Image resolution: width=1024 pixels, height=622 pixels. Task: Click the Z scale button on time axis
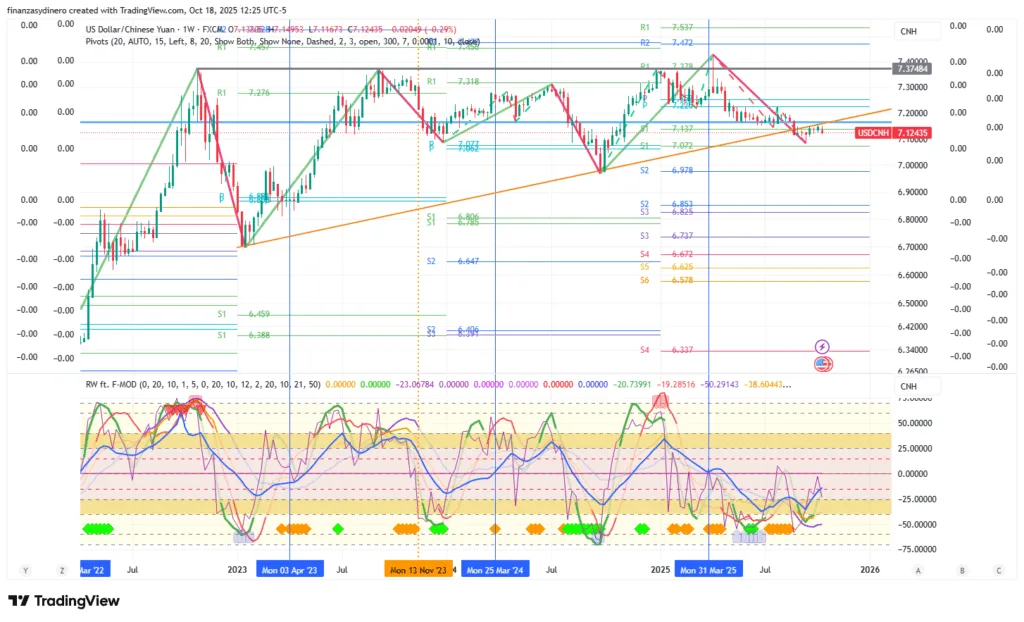pyautogui.click(x=61, y=570)
